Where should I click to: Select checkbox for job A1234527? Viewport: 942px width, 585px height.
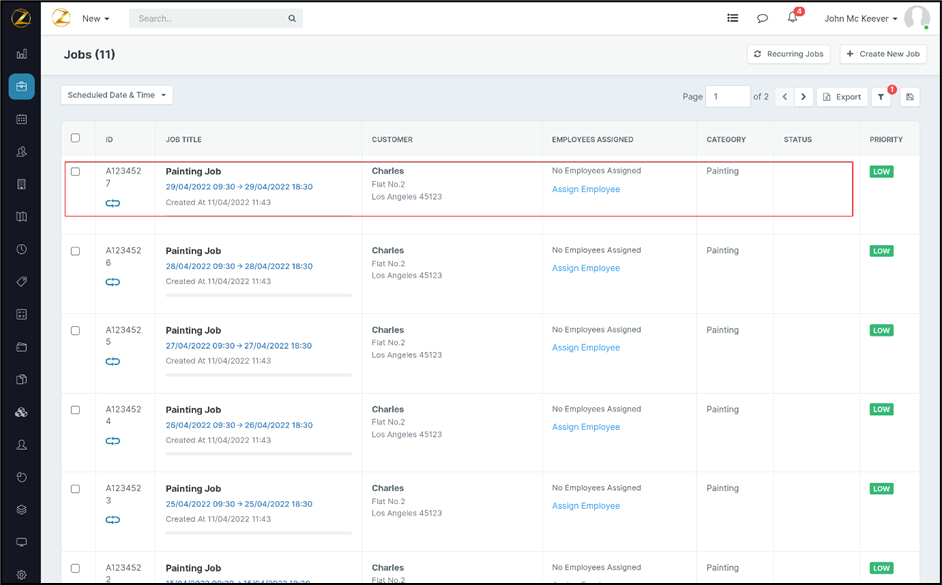[x=75, y=172]
